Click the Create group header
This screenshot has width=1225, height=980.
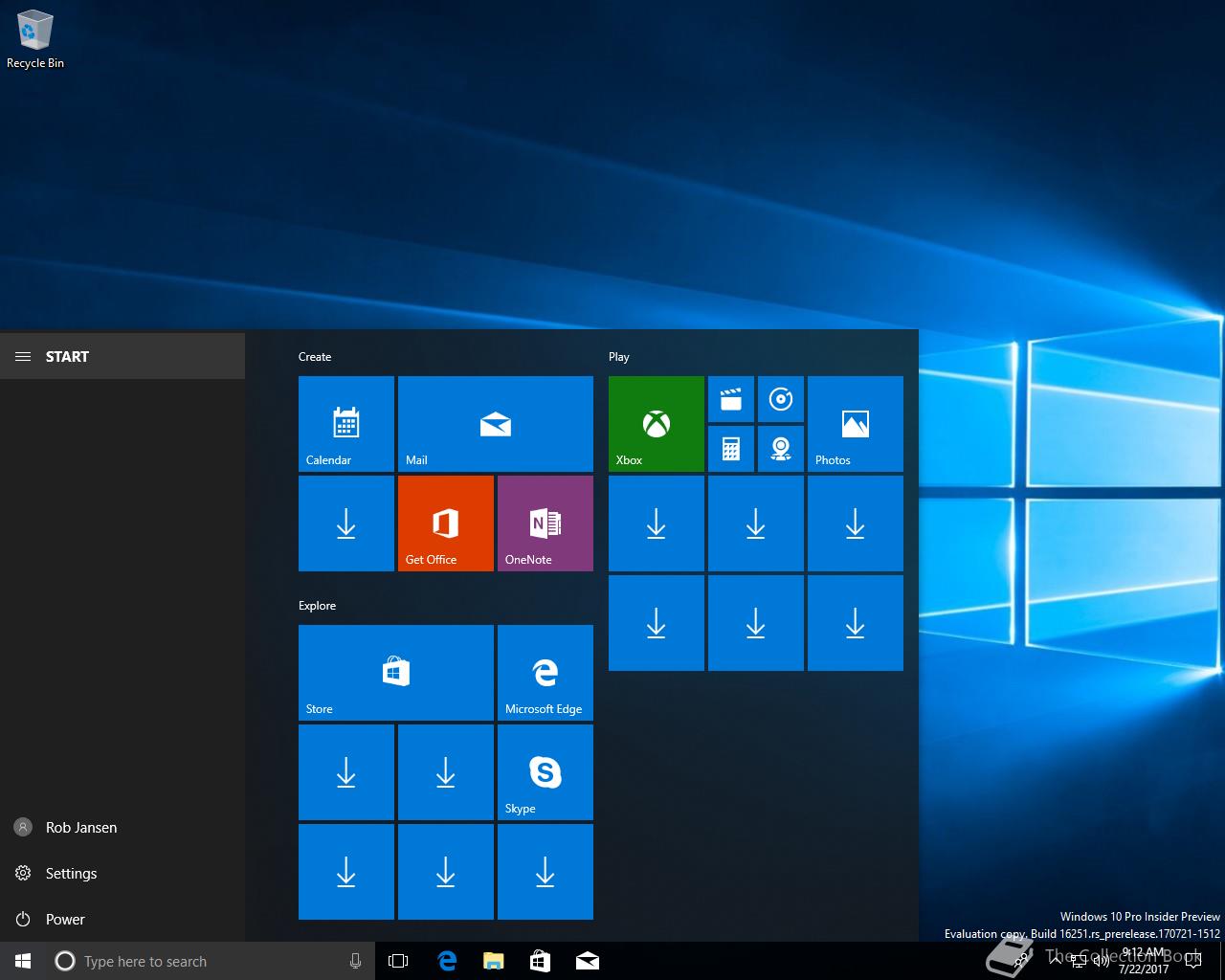click(315, 357)
